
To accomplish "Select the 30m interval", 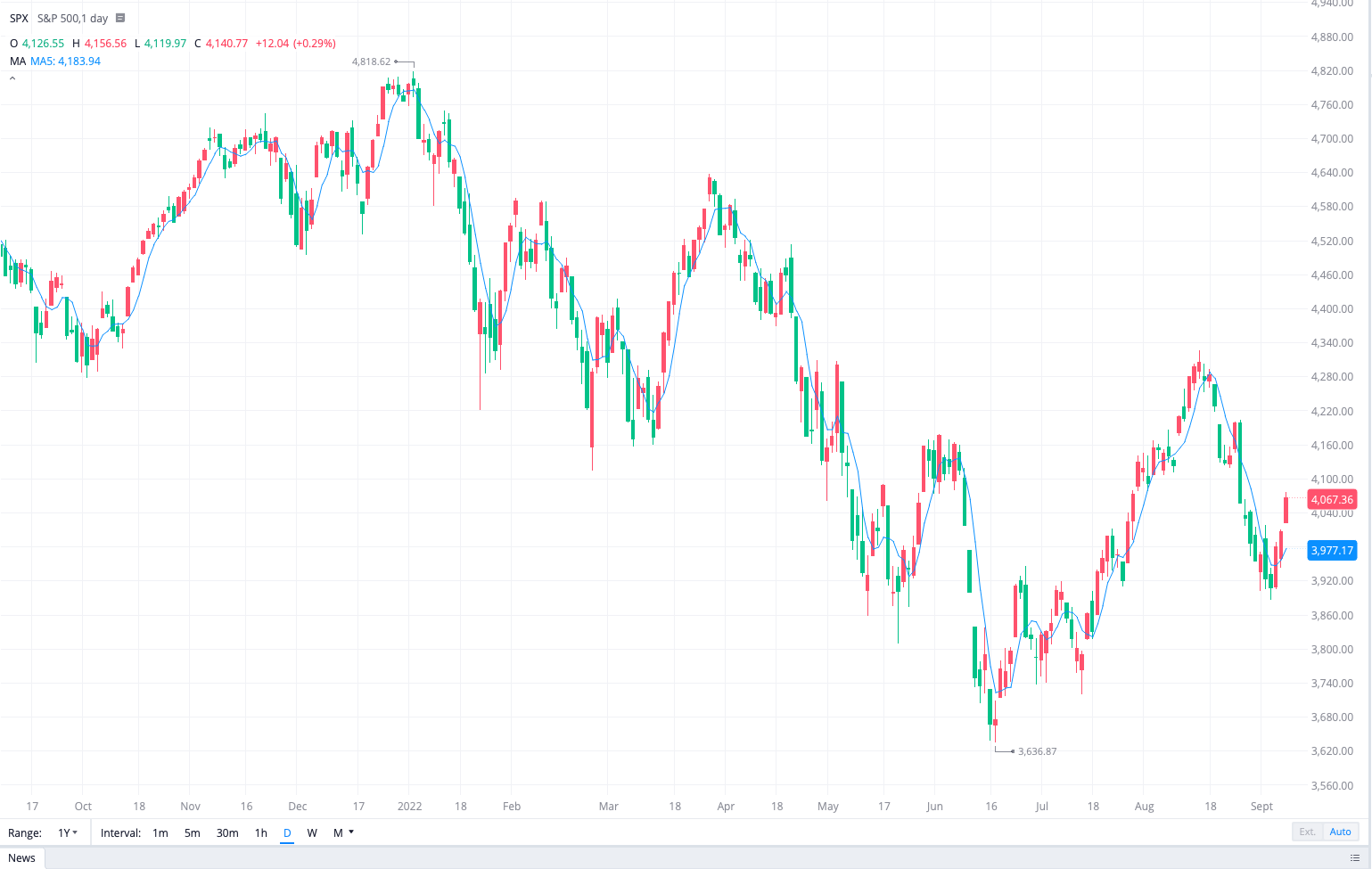I will point(227,832).
